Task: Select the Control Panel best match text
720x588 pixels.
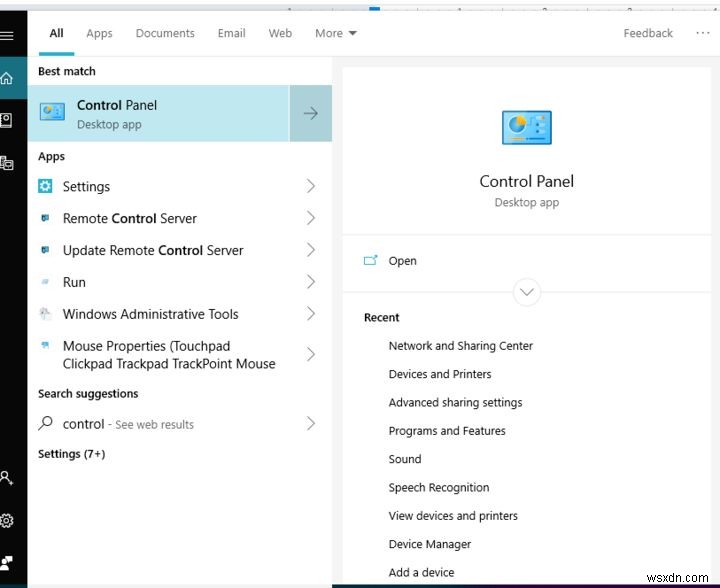Action: pos(117,105)
